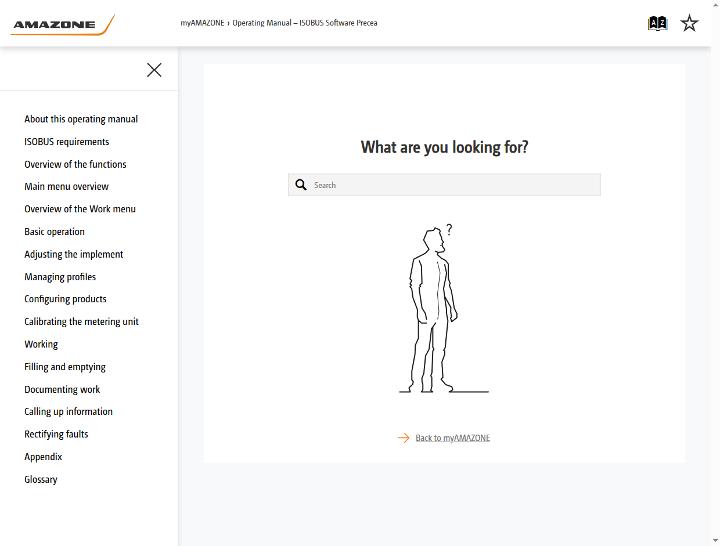Go to Overview of the Work menu
Screen dimensions: 720x546
click(x=80, y=209)
